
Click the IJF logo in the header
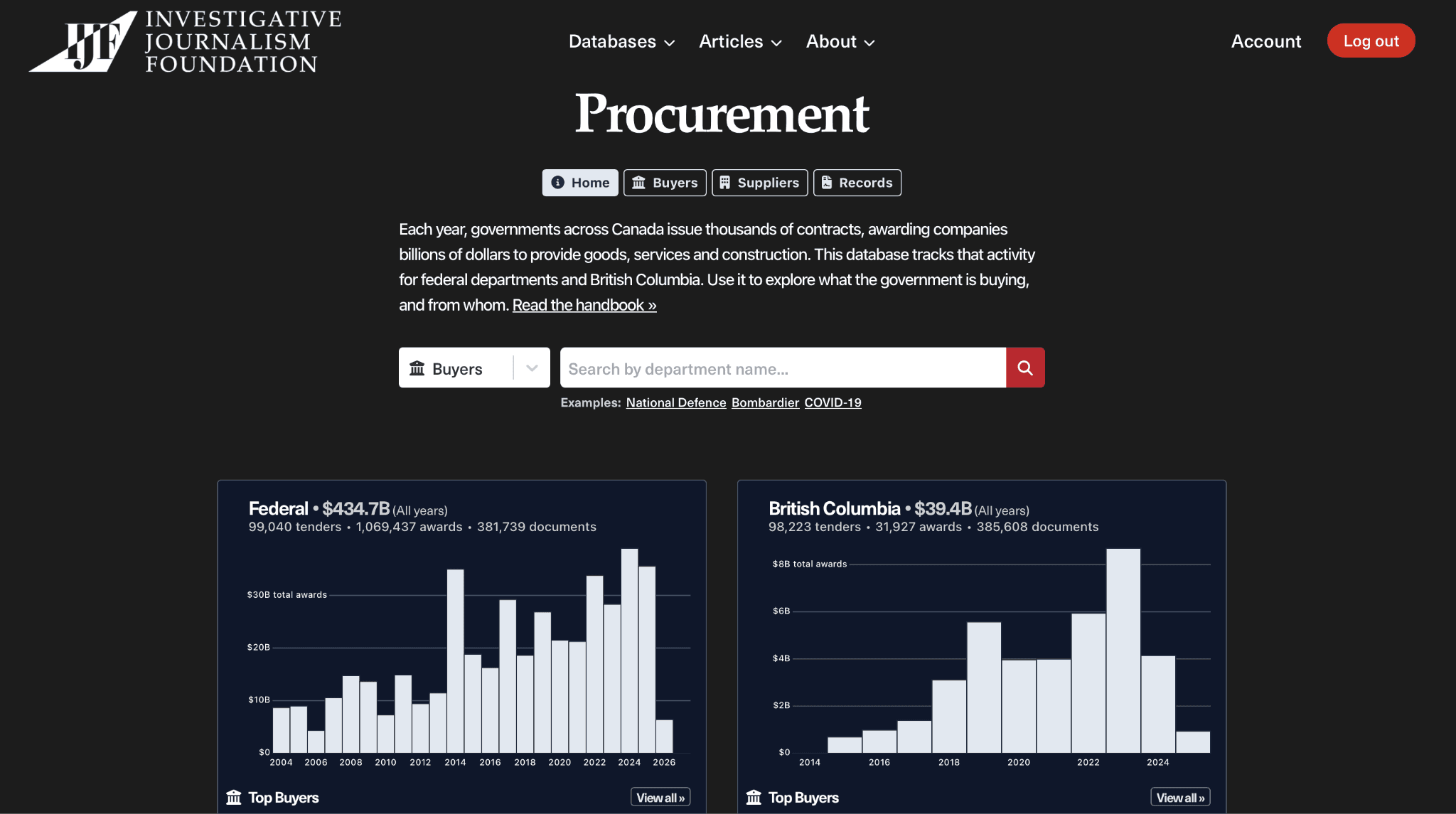[x=185, y=41]
